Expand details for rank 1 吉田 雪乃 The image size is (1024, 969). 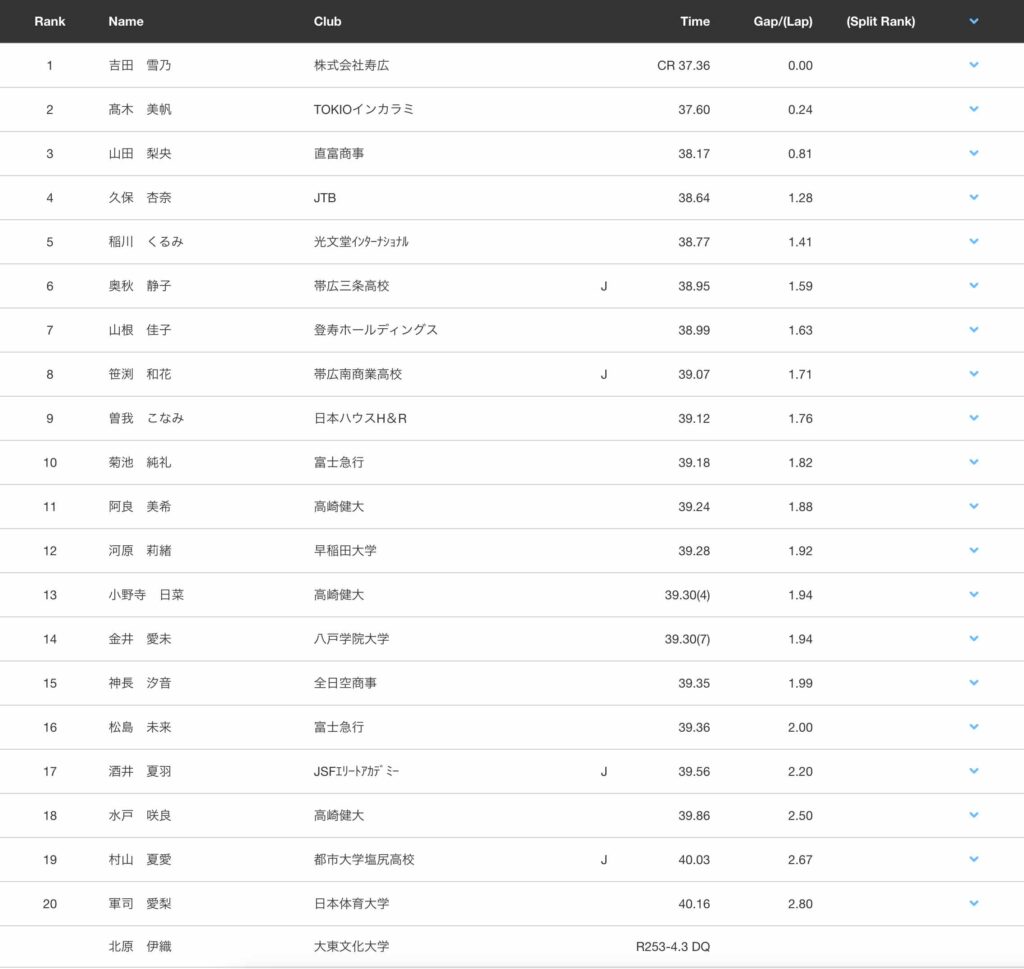(x=974, y=65)
